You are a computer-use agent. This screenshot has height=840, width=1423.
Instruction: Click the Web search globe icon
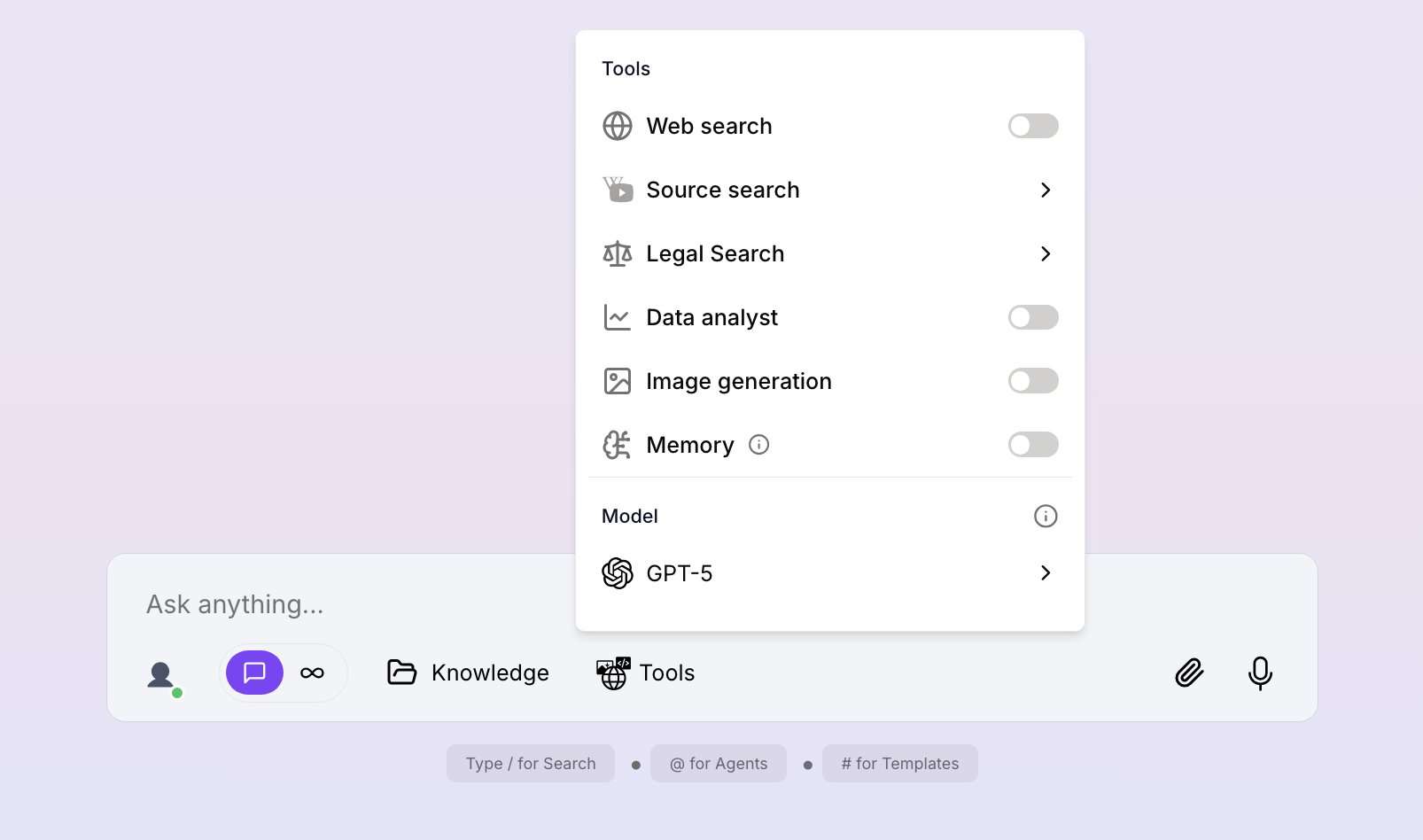tap(618, 126)
